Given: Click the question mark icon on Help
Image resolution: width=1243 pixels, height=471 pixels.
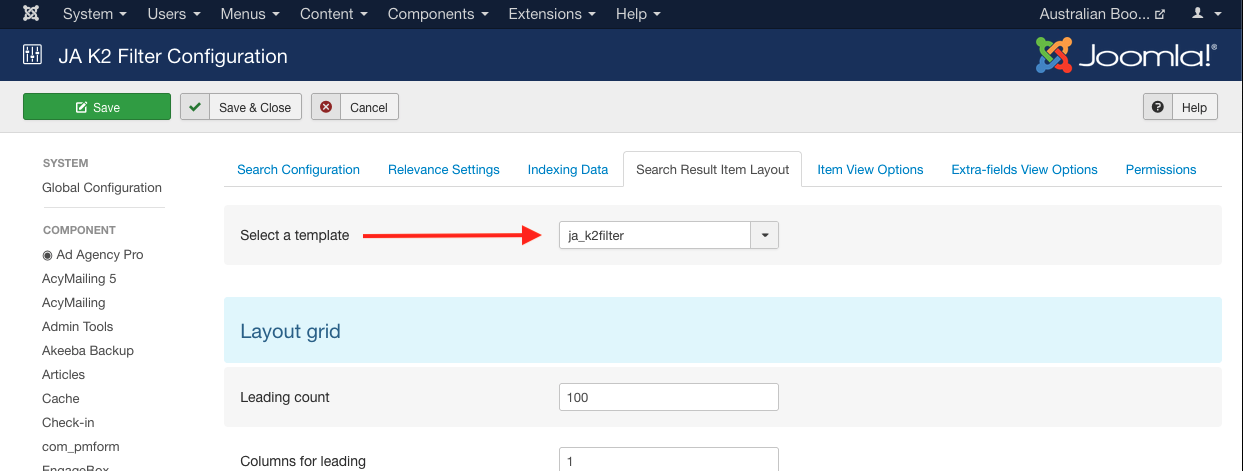Looking at the screenshot, I should [1158, 107].
